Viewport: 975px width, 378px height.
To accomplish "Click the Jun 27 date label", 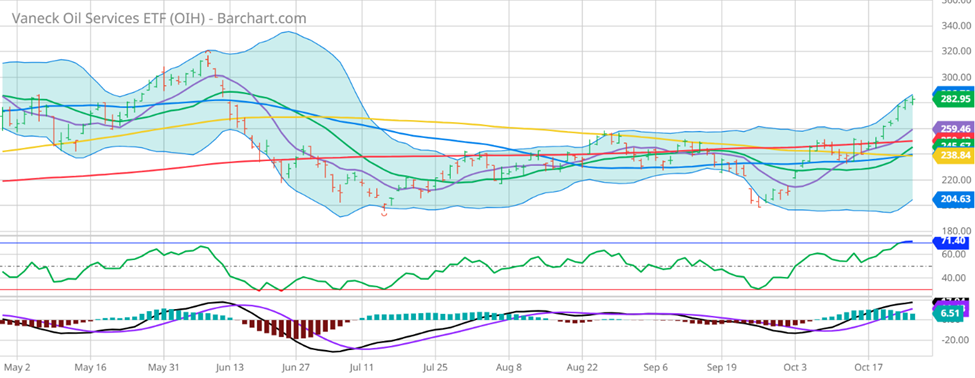I will [296, 366].
